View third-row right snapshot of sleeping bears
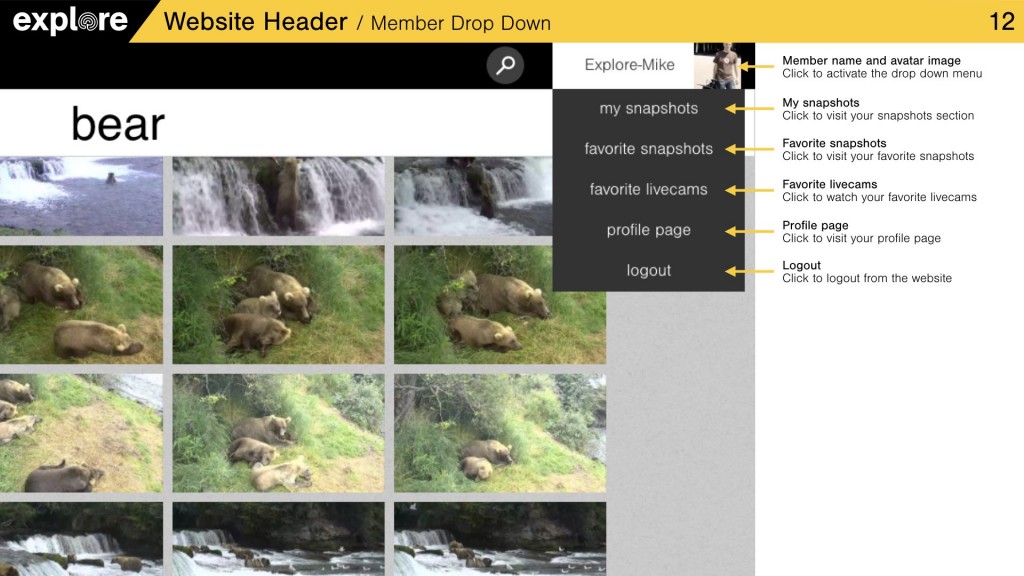The width and height of the screenshot is (1024, 576). [x=499, y=433]
